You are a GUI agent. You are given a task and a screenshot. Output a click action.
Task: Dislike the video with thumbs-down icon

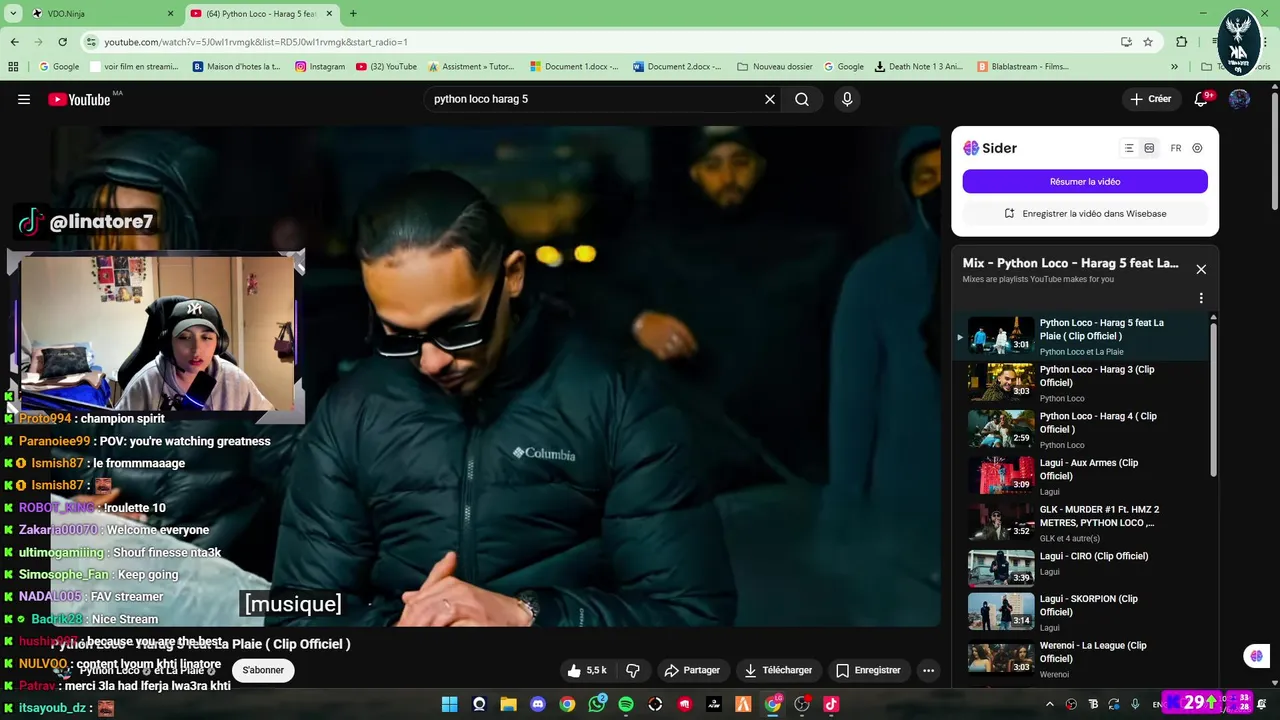pyautogui.click(x=633, y=670)
